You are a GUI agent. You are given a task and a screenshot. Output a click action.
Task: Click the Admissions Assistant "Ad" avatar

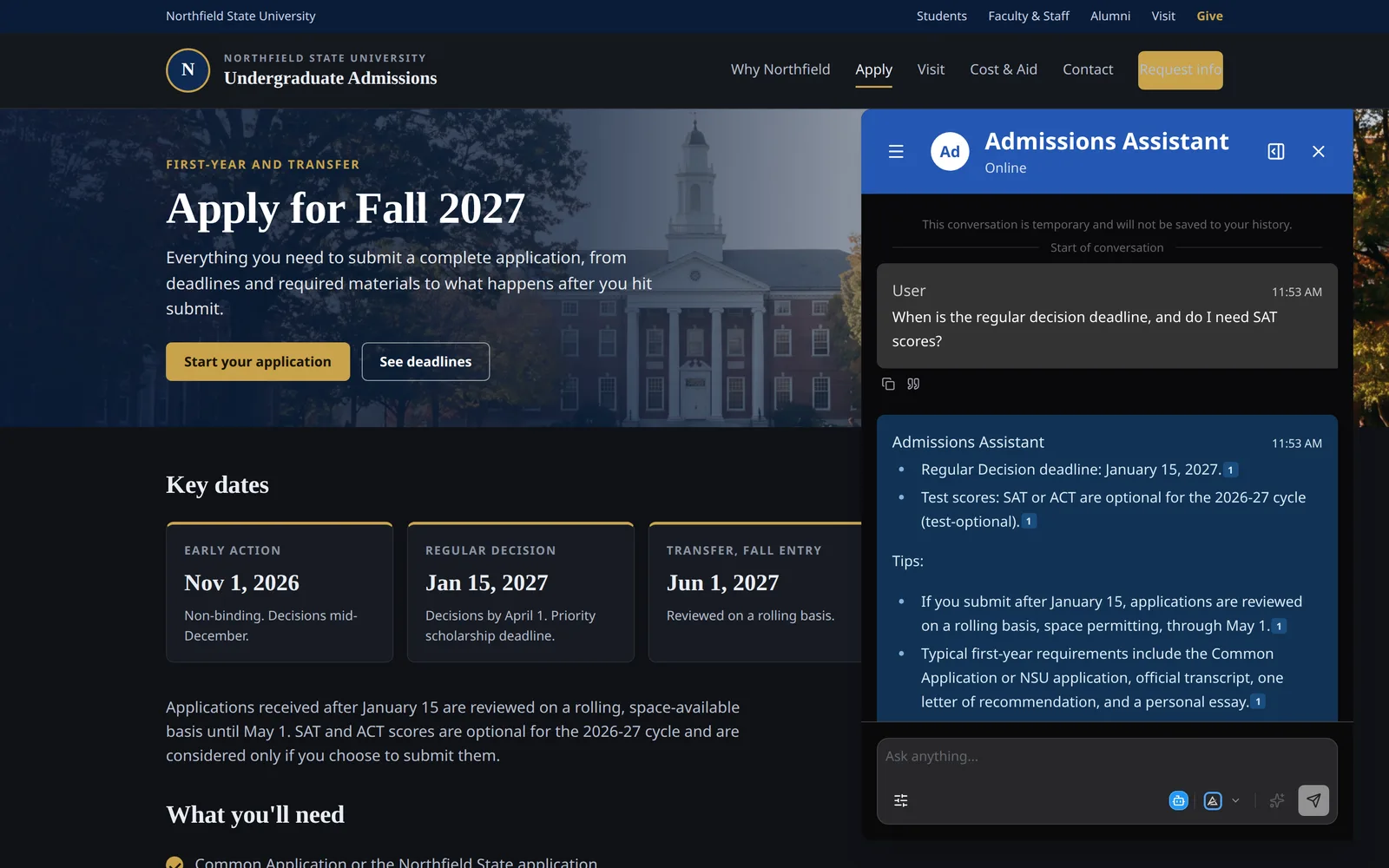tap(950, 152)
